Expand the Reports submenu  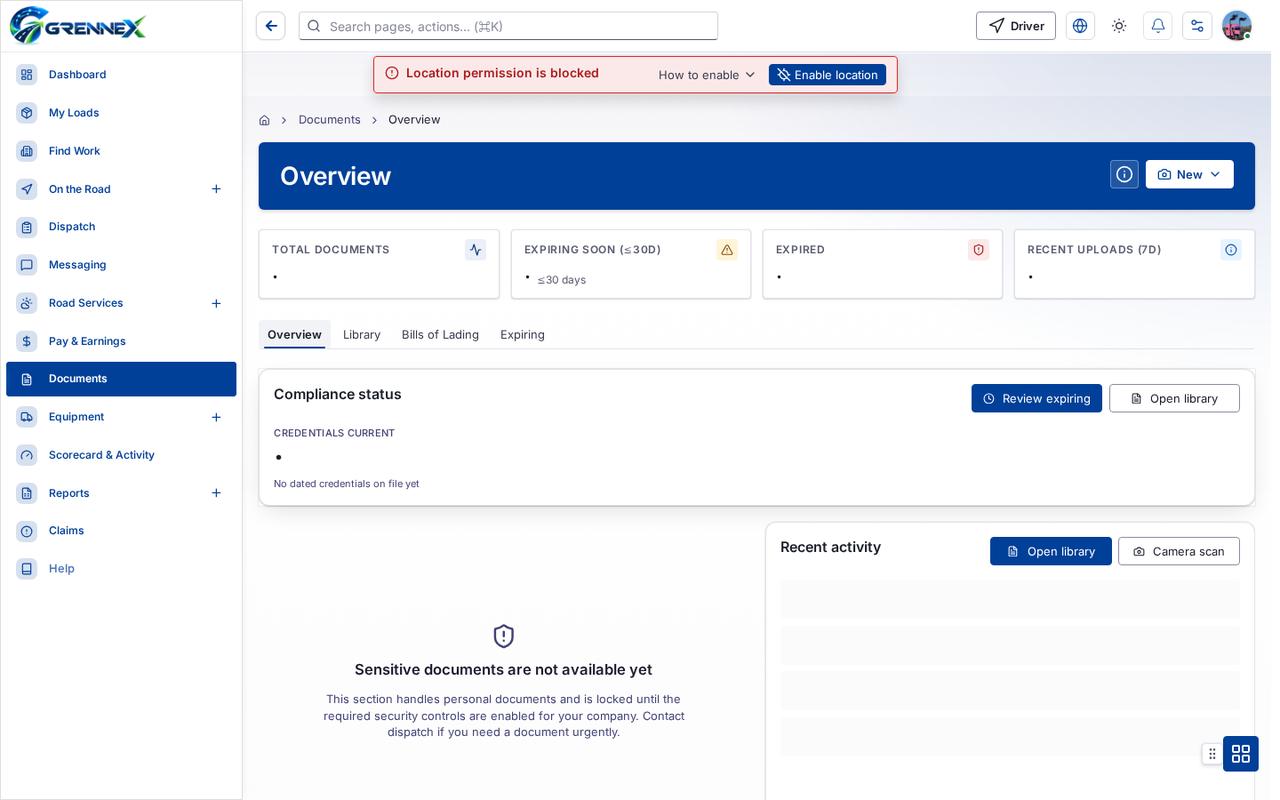click(216, 493)
